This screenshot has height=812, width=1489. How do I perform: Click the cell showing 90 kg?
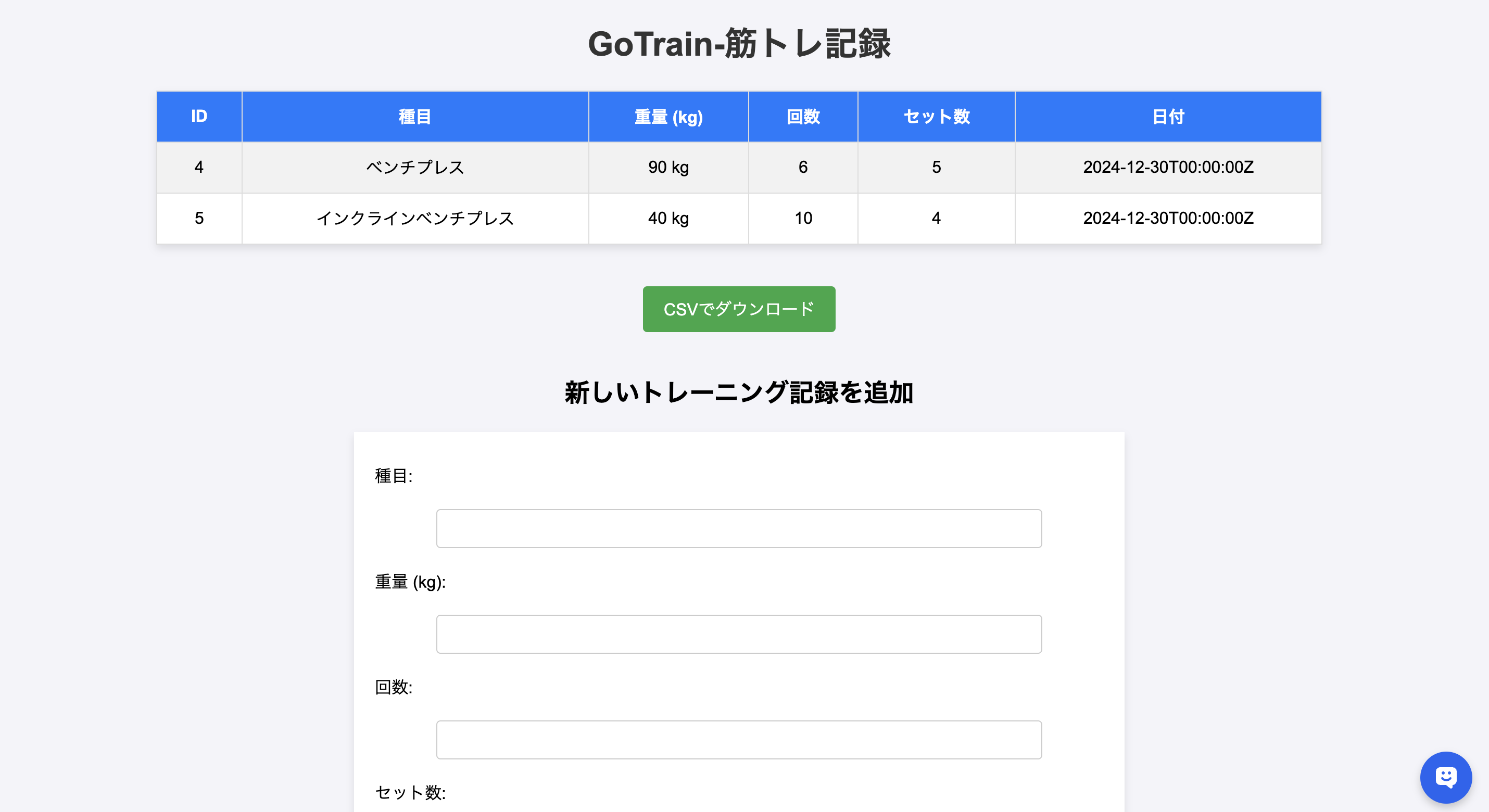(x=668, y=167)
